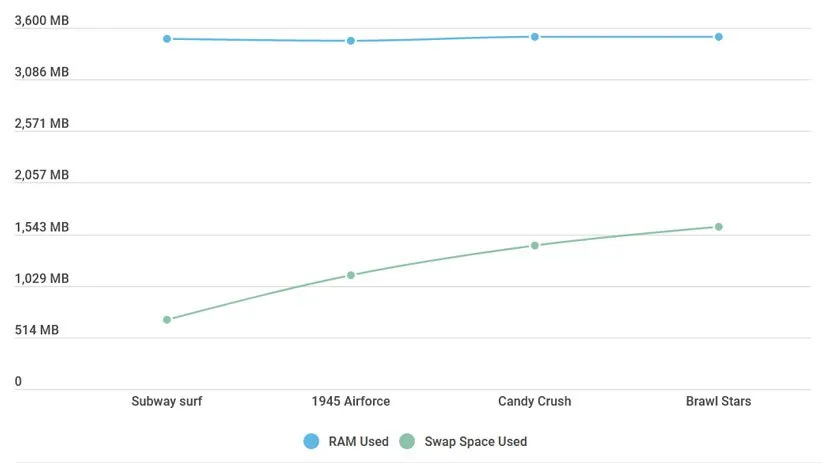
Task: Click the 514 MB axis label
Action: pos(36,330)
